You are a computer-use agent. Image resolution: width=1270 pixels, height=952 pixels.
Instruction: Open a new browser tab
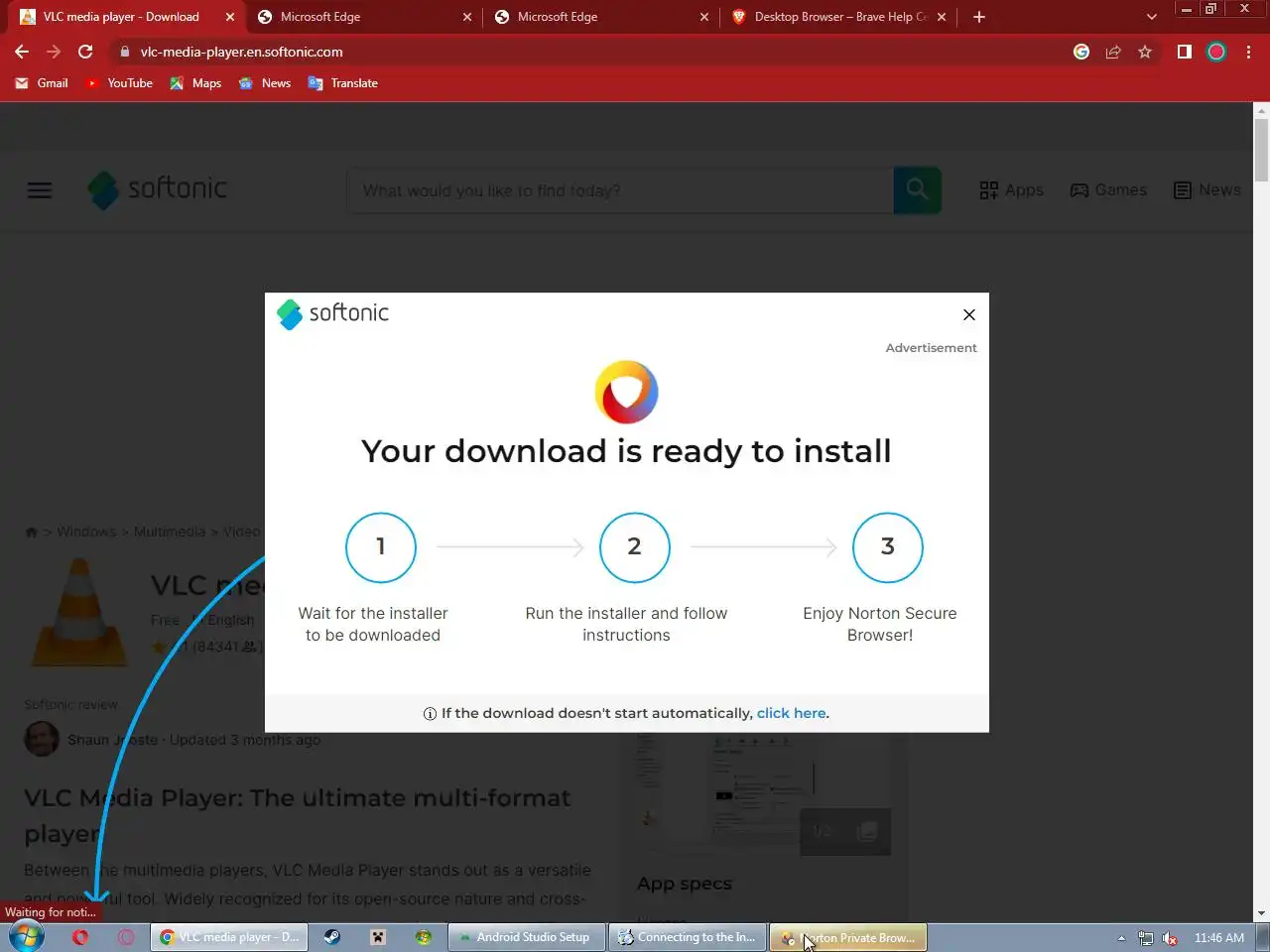click(x=979, y=17)
